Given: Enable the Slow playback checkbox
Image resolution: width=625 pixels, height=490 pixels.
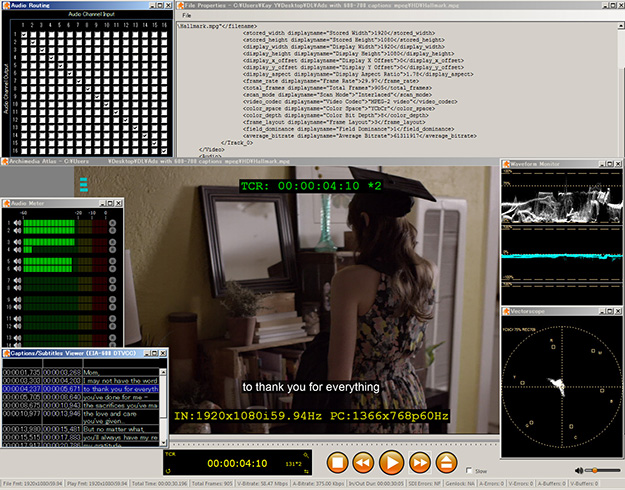Looking at the screenshot, I should pos(468,470).
